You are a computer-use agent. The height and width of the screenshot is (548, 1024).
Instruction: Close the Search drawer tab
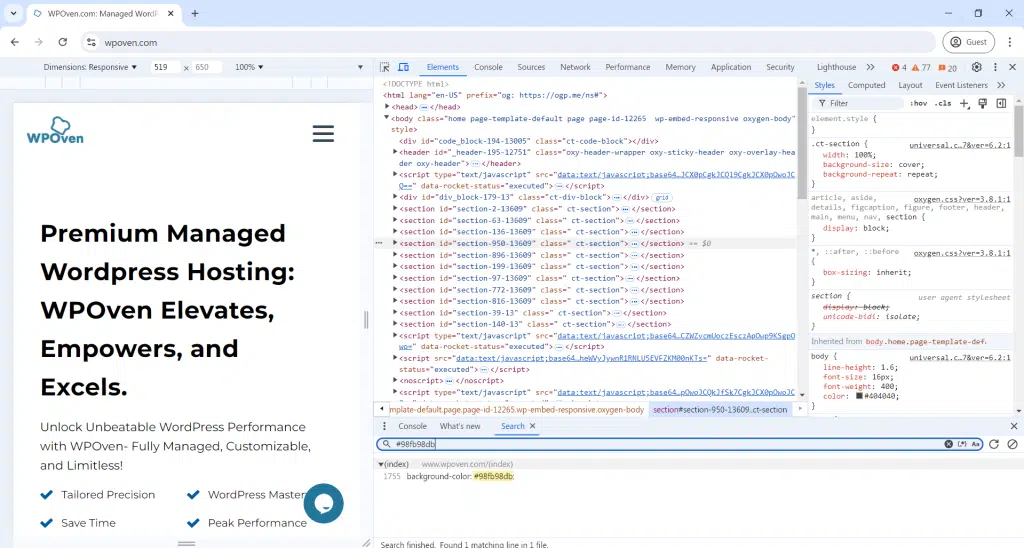pyautogui.click(x=533, y=426)
